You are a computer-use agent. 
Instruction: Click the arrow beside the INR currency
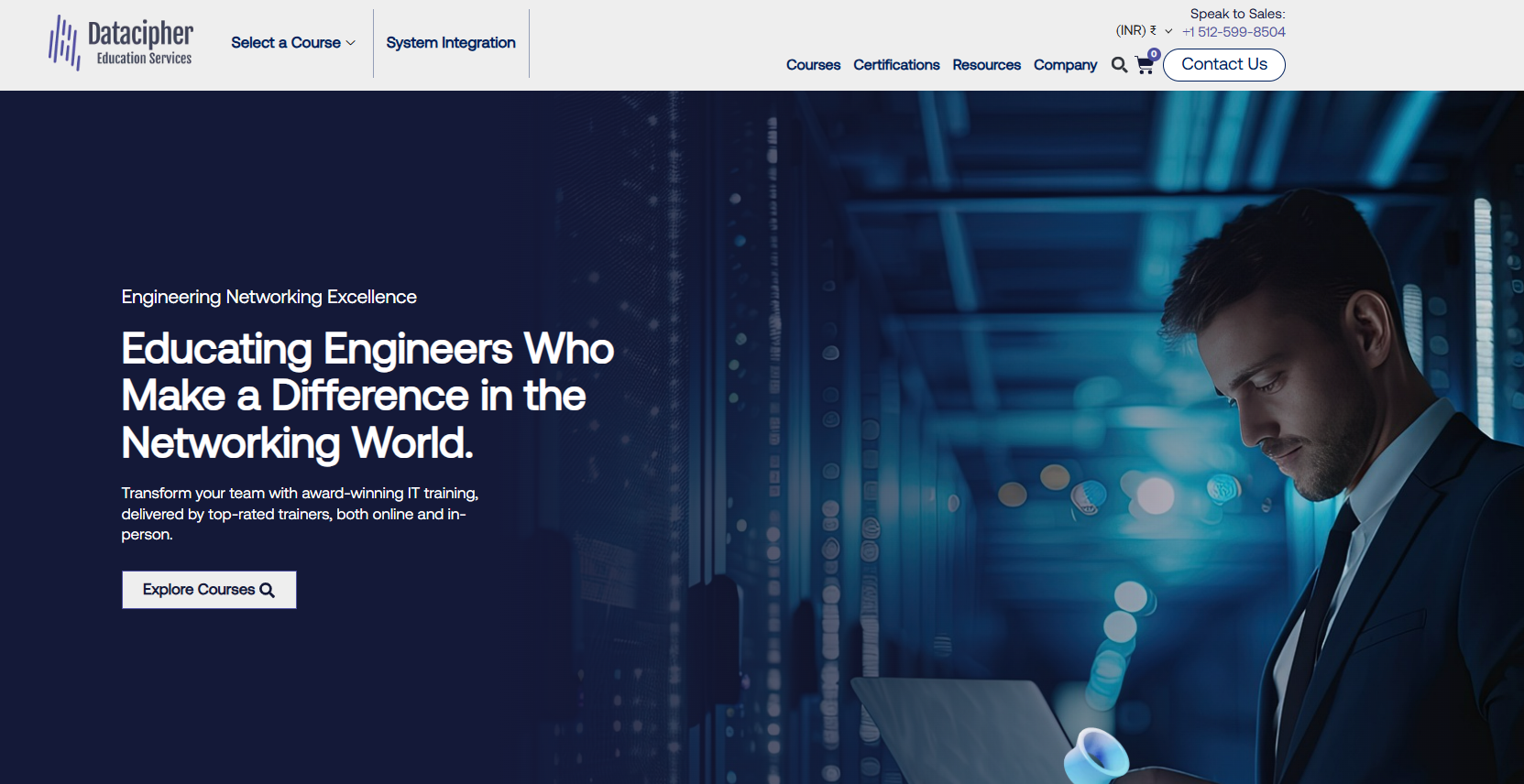click(1168, 31)
